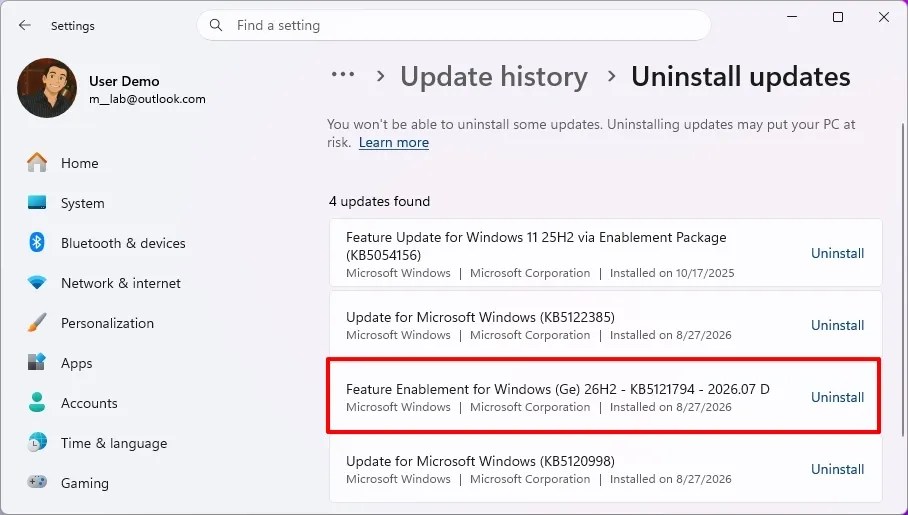Uninstall Feature Enablement KB5121794
The image size is (908, 515).
point(837,397)
